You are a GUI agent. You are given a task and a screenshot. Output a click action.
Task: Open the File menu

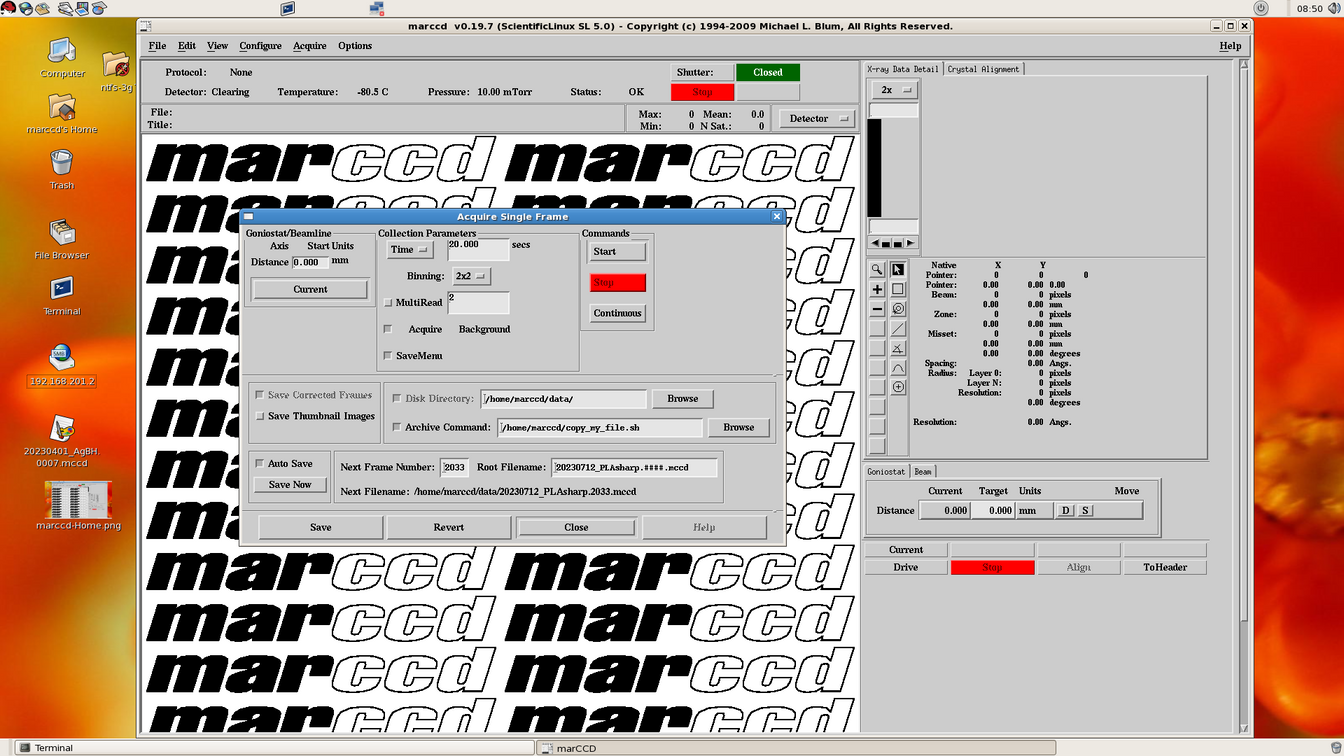157,46
